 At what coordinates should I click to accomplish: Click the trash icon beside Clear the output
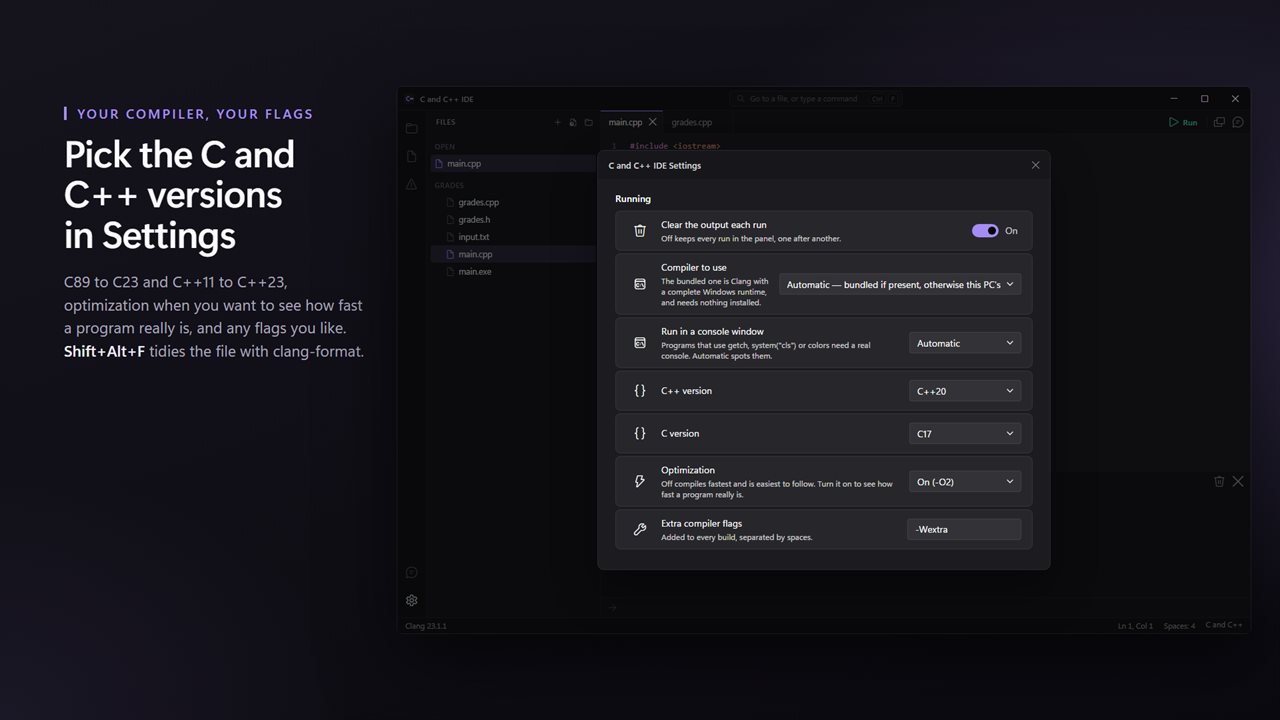click(640, 231)
